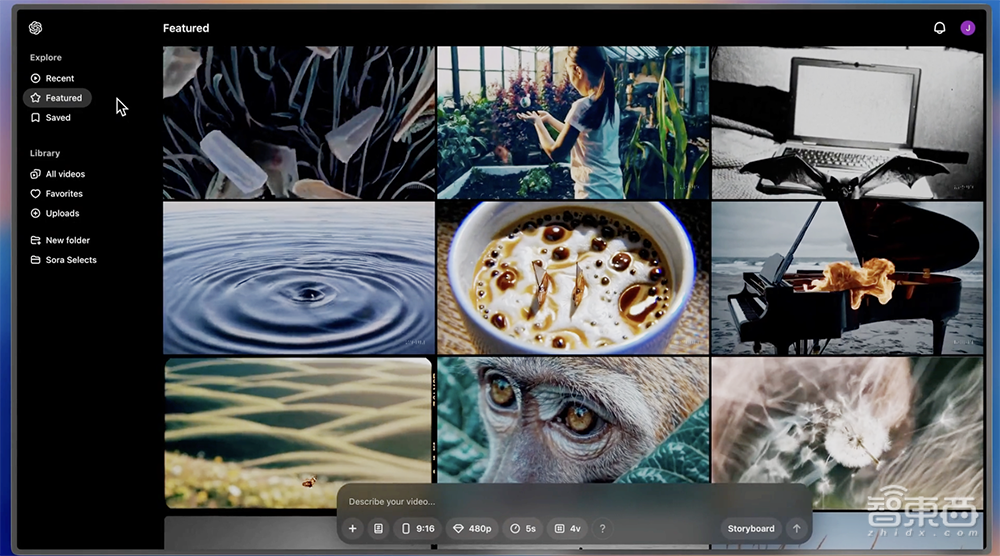The width and height of the screenshot is (1000, 556).
Task: Go to Recent in the Explore section
Action: 59,78
